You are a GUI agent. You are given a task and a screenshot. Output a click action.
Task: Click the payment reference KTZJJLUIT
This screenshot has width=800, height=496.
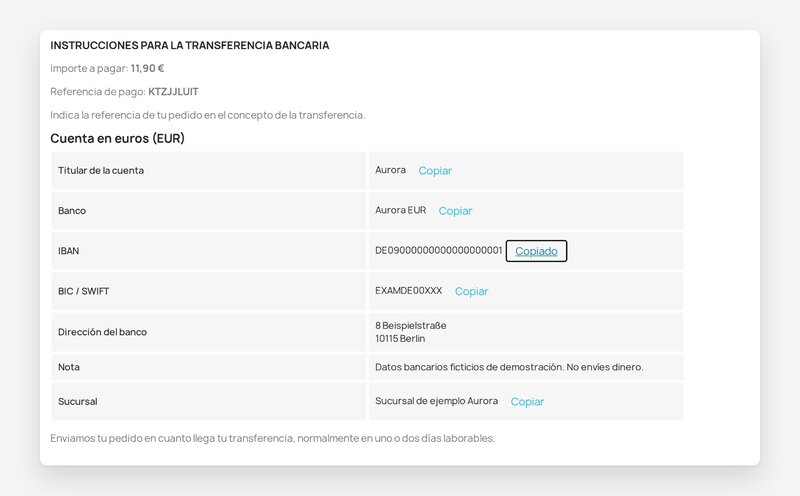(173, 92)
